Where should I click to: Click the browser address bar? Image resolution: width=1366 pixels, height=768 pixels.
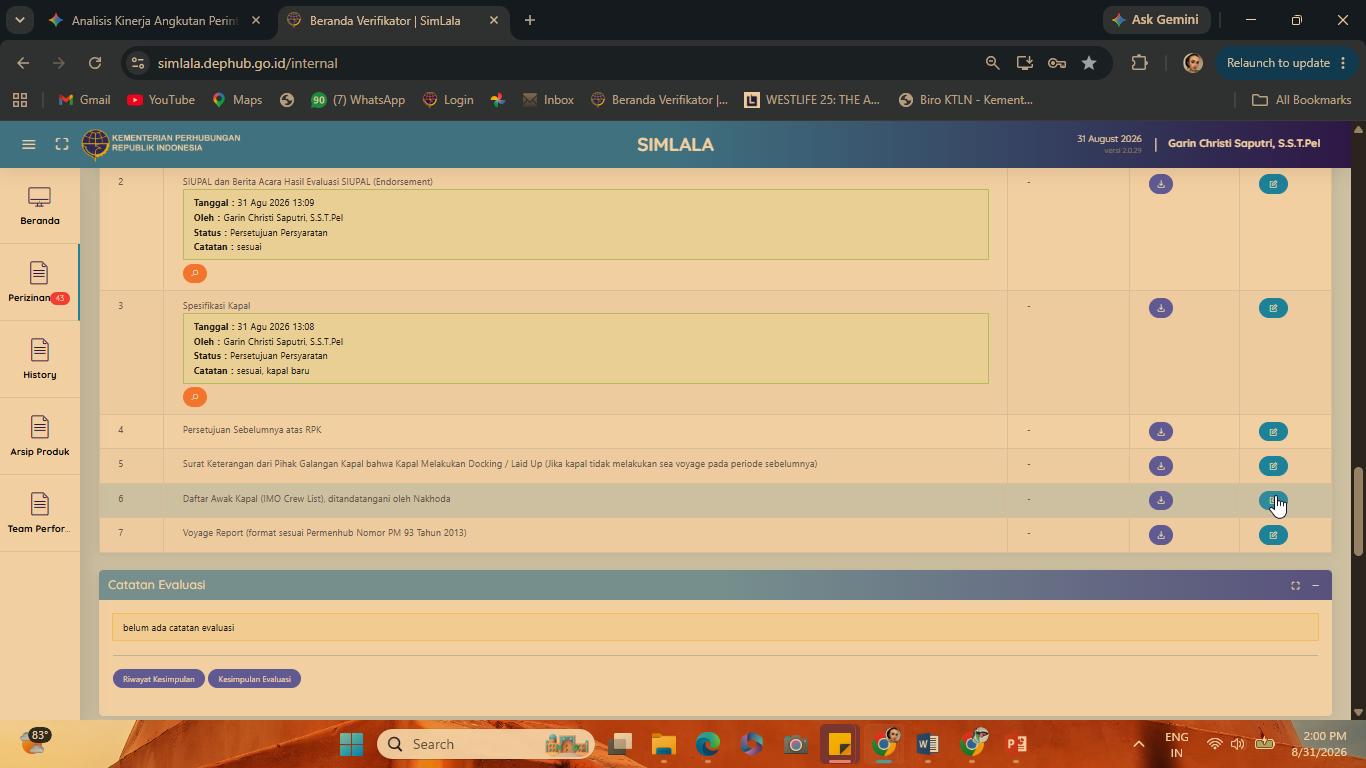point(560,63)
